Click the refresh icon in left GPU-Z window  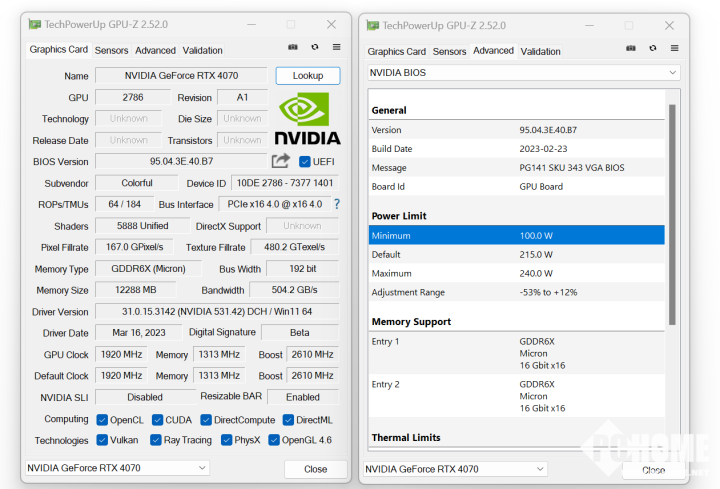click(x=315, y=47)
